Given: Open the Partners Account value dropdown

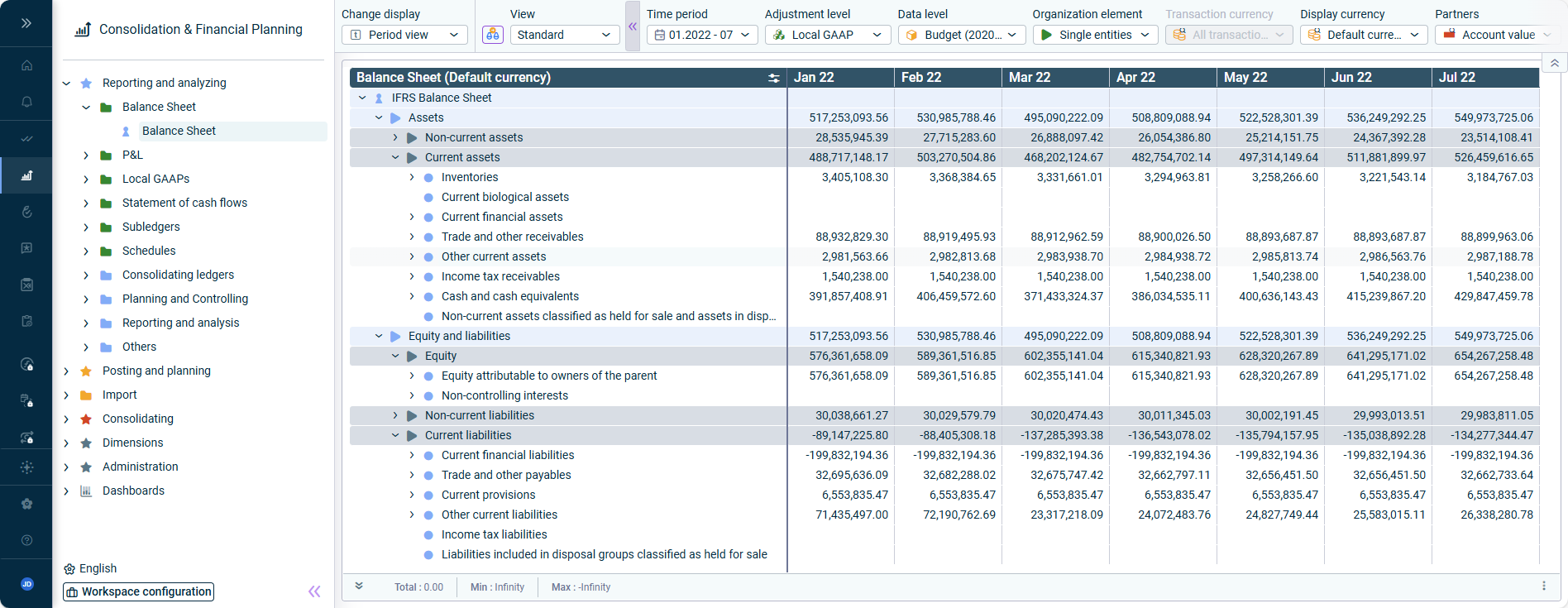Looking at the screenshot, I should point(1497,35).
